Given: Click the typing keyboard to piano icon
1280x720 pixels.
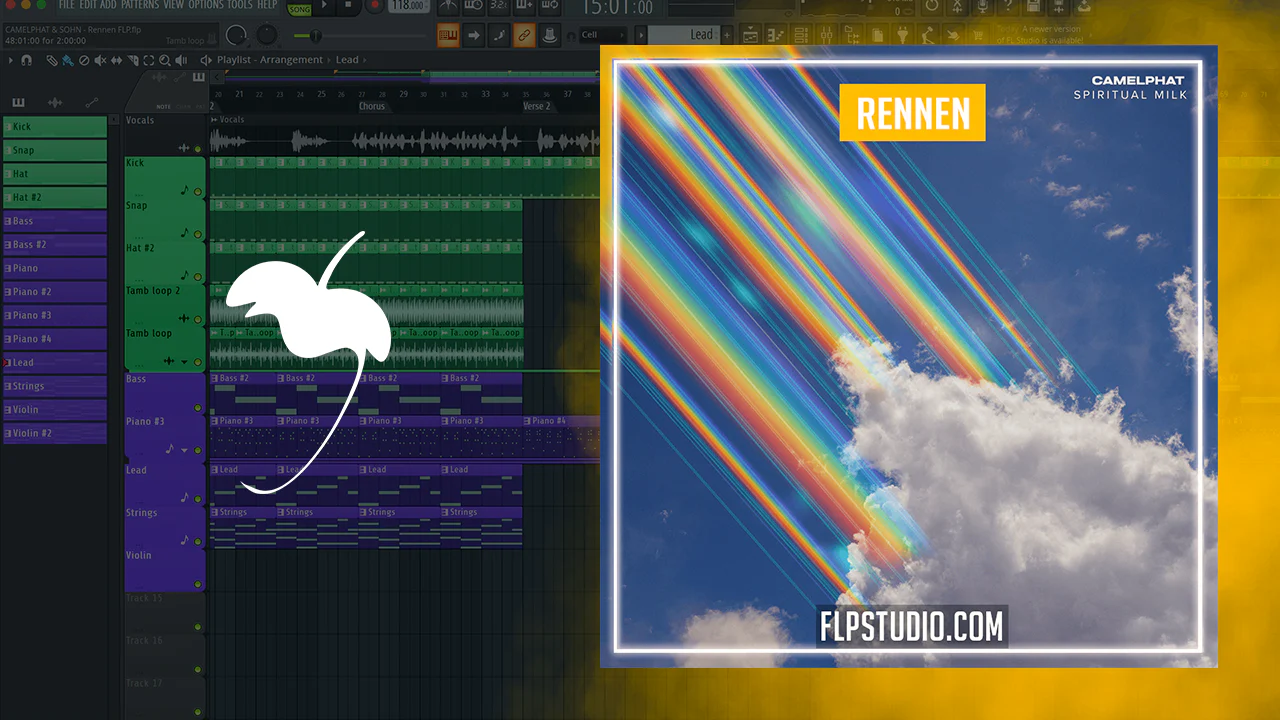Looking at the screenshot, I should point(449,36).
